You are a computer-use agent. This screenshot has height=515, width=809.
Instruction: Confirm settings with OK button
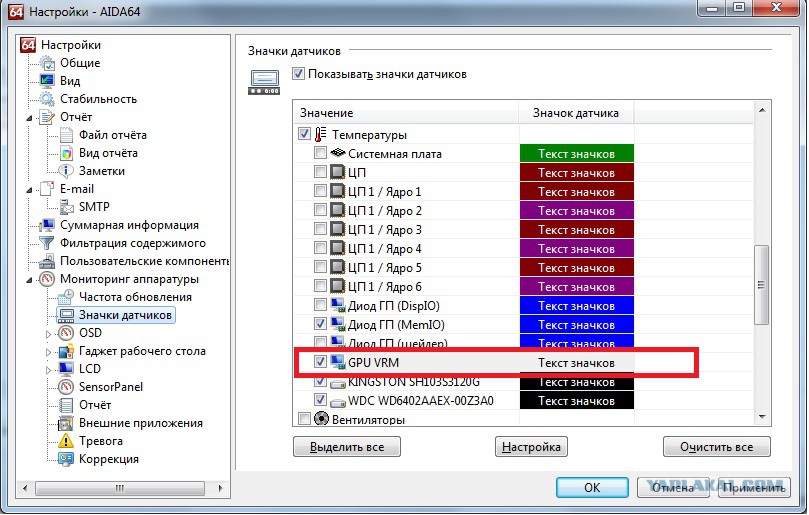[x=592, y=488]
